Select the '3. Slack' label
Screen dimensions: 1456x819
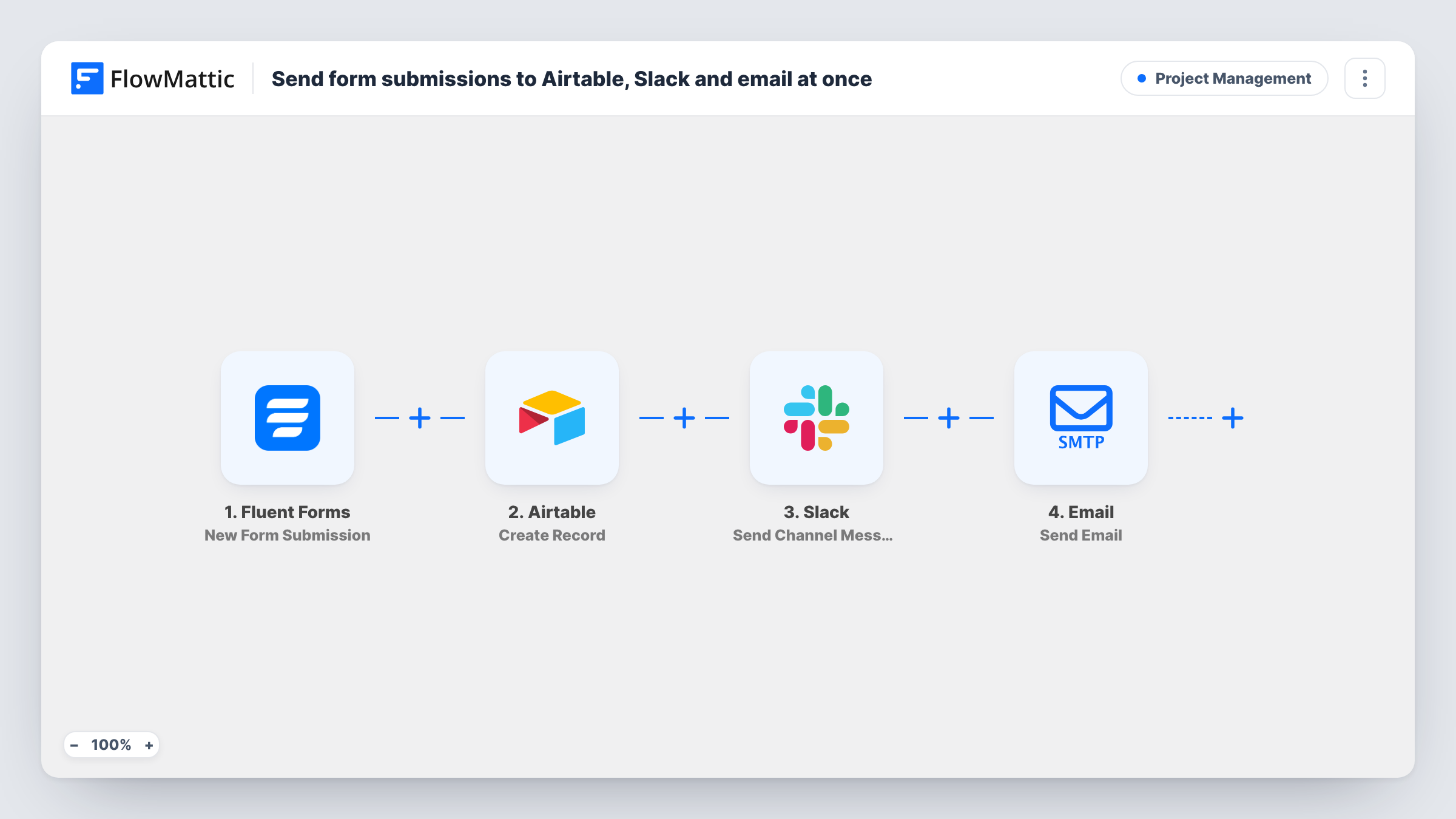[817, 512]
